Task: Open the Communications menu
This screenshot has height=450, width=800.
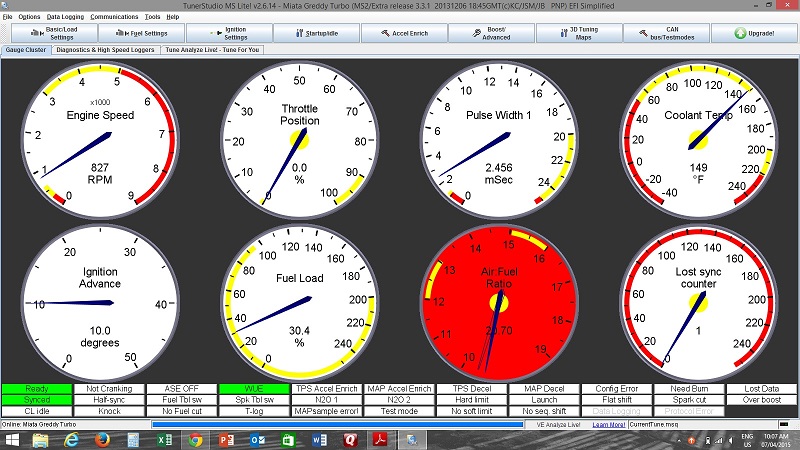Action: coord(114,17)
